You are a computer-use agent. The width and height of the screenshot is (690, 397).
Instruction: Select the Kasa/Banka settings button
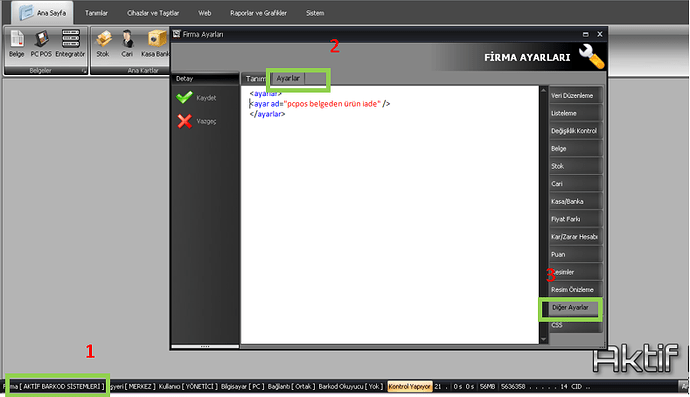click(574, 202)
